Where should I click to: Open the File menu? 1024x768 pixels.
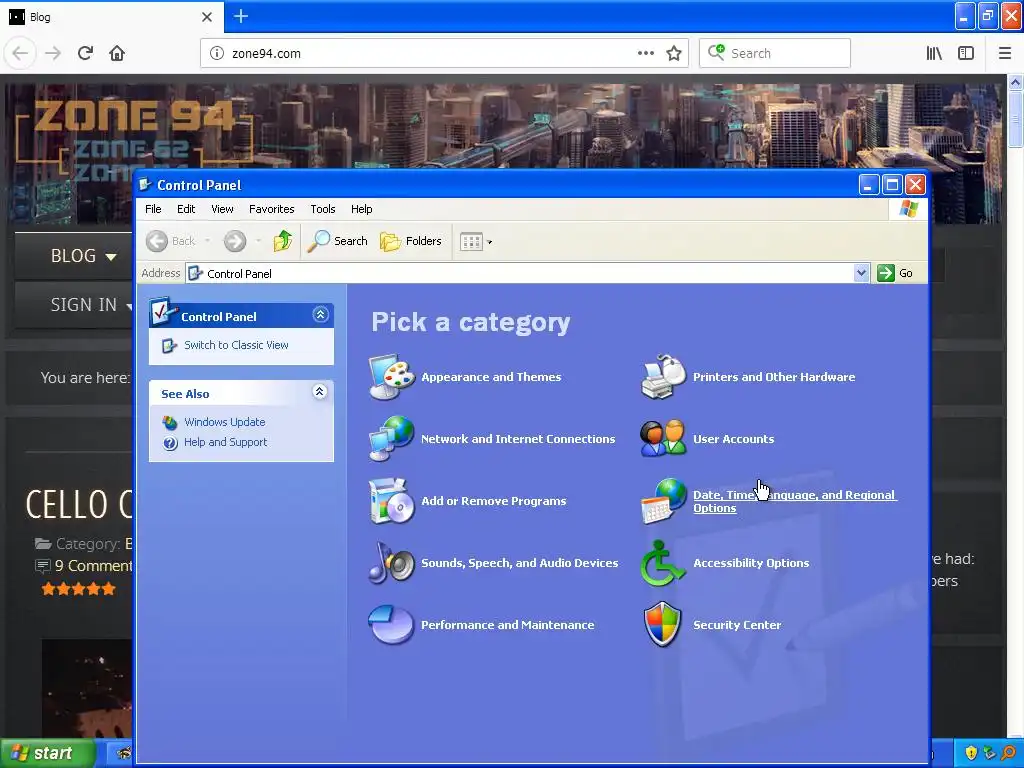153,209
